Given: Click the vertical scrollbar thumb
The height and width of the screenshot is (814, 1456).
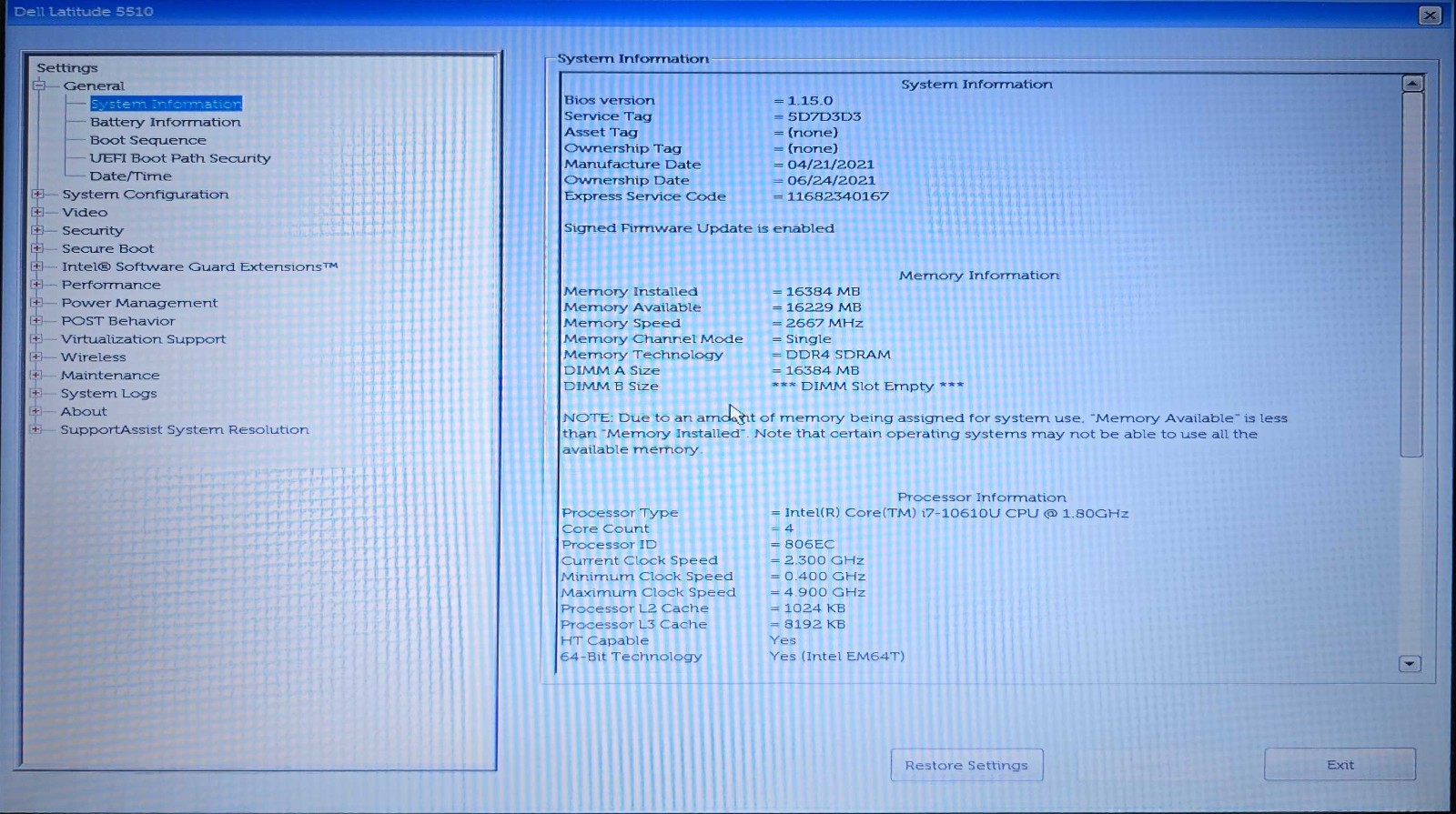Looking at the screenshot, I should 1411,275.
